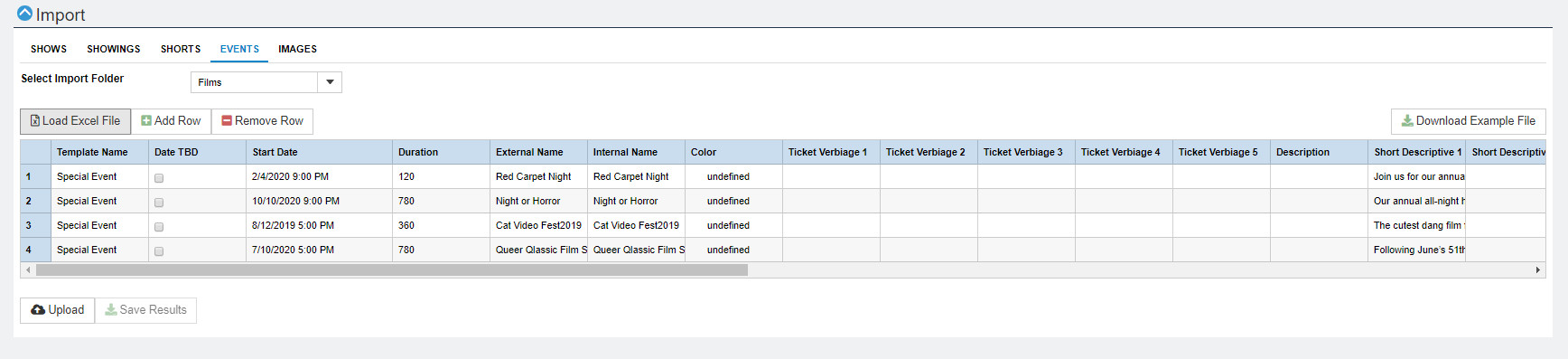Click the Ticket Verbiage 4 column header

coord(1124,152)
